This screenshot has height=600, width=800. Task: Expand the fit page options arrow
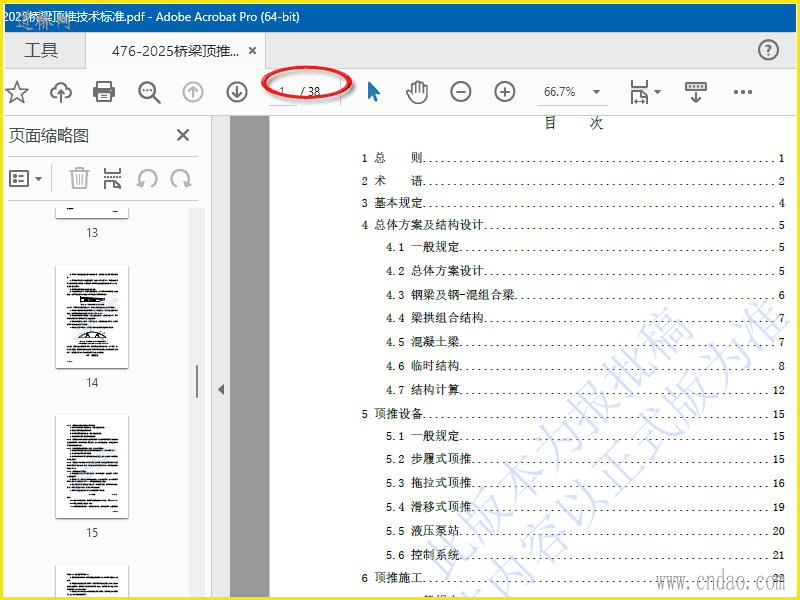click(x=657, y=92)
